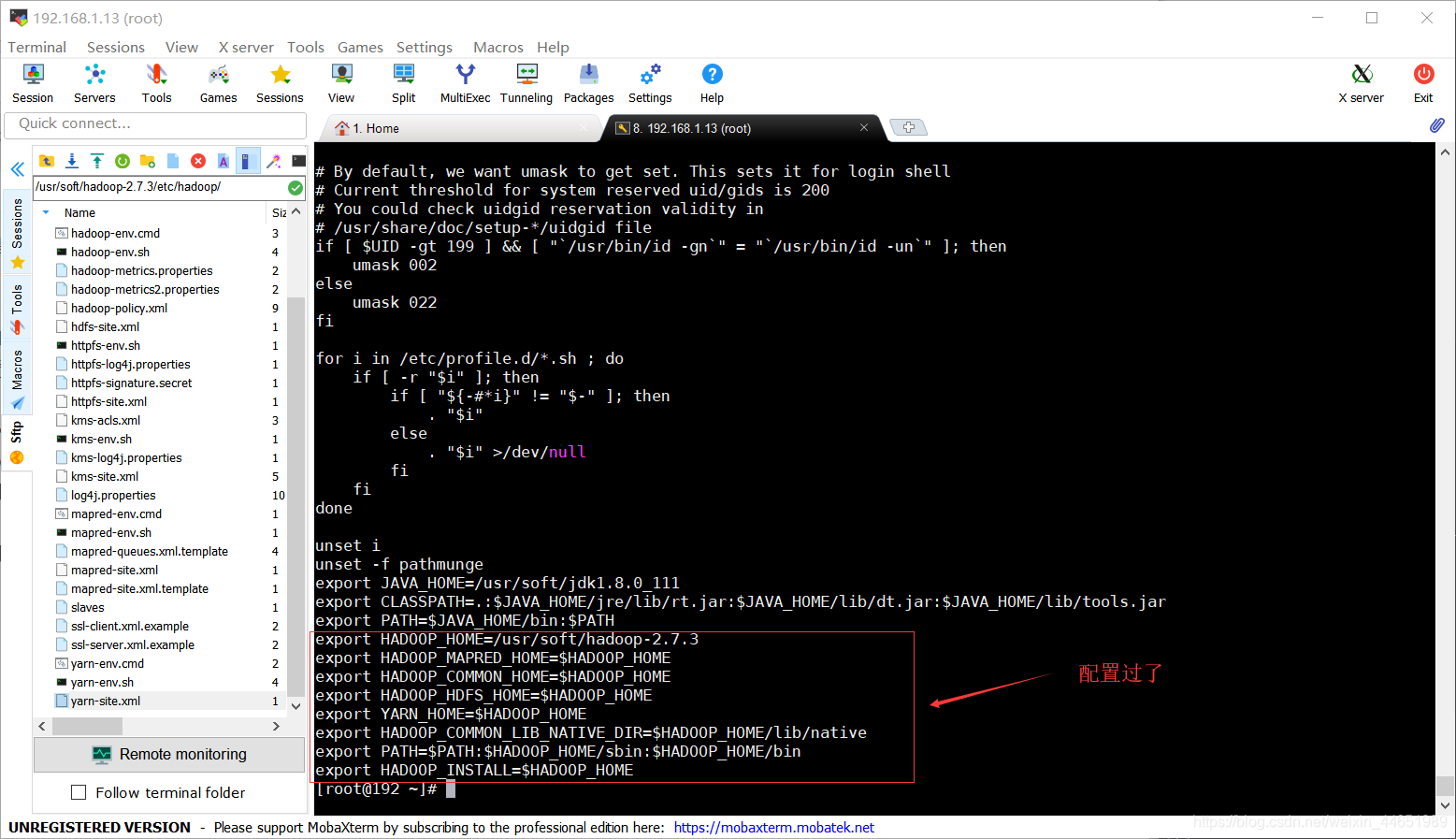Select yarn-env.sh file
Screen dimensions: 1456x839
tap(102, 682)
